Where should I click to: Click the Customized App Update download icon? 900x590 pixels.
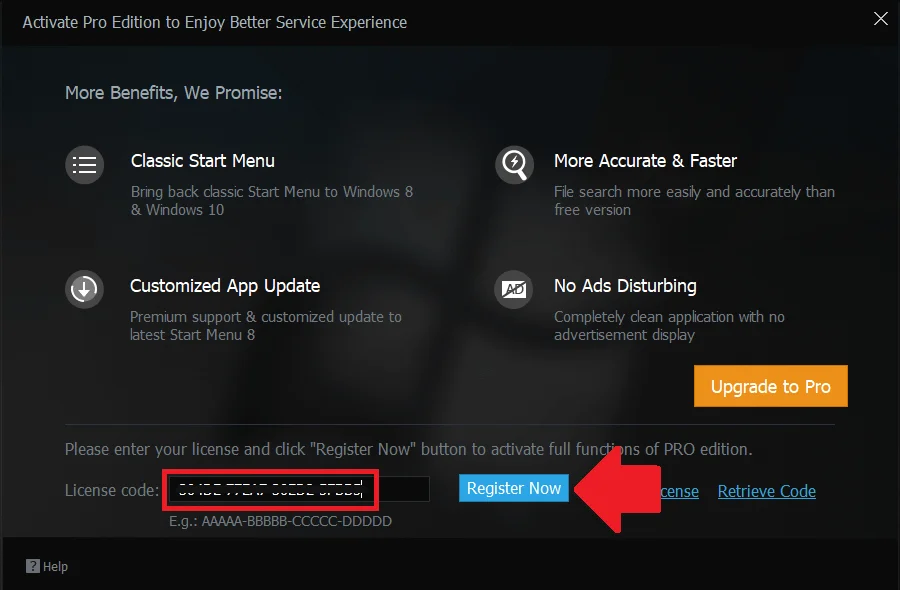[x=84, y=289]
